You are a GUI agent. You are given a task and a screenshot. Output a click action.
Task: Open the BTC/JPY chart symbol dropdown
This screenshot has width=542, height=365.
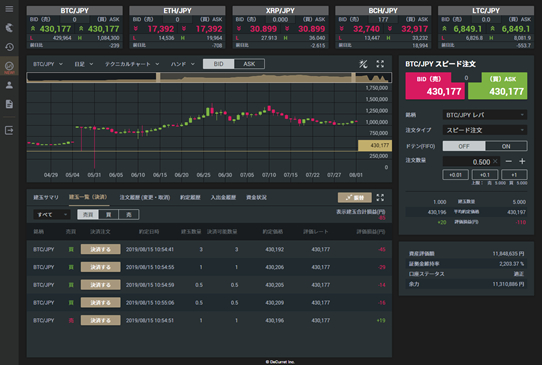48,64
